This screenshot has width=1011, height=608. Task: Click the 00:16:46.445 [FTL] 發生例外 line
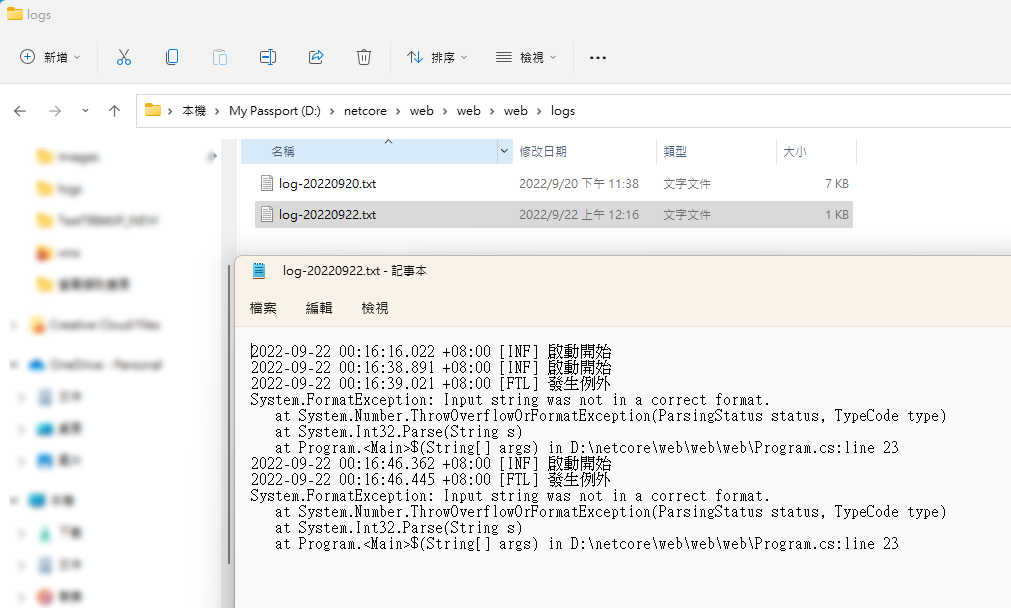pos(431,480)
